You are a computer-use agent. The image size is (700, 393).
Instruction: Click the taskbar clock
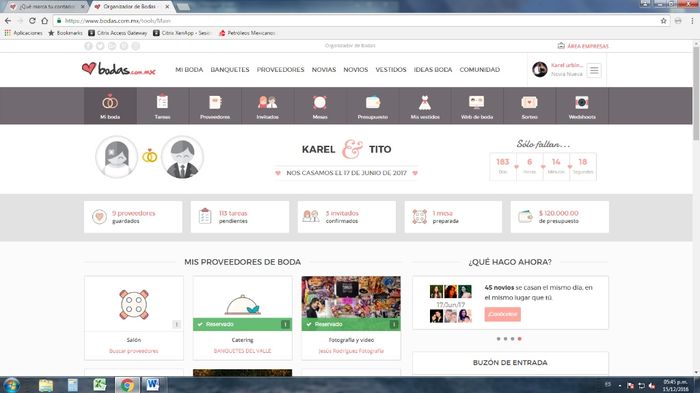click(675, 385)
